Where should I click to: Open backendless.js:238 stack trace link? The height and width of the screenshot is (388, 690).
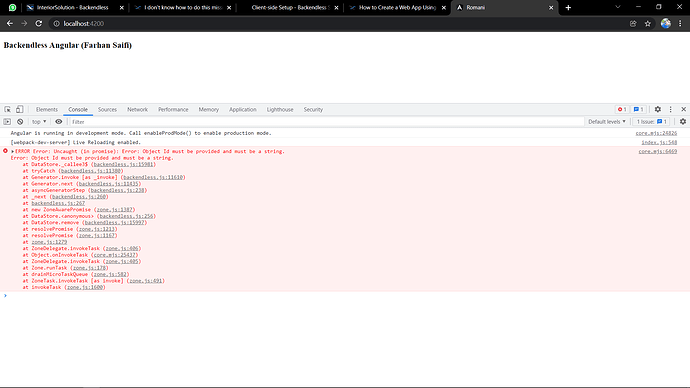pos(117,190)
